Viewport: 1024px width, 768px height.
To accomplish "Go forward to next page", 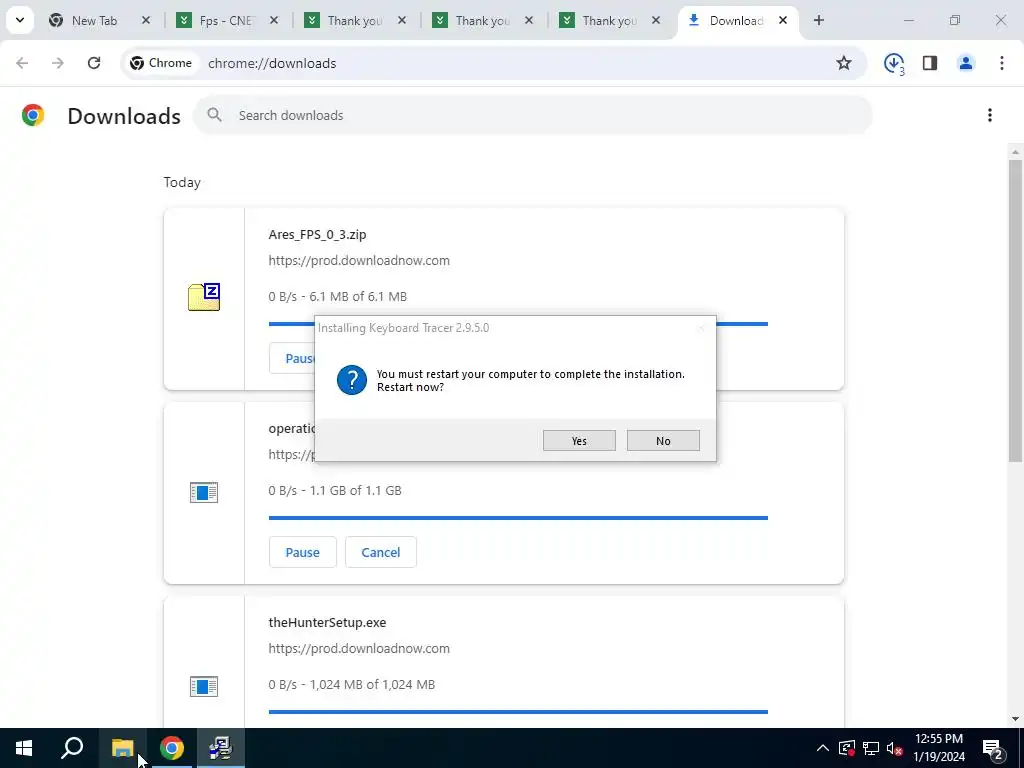I will coord(58,63).
